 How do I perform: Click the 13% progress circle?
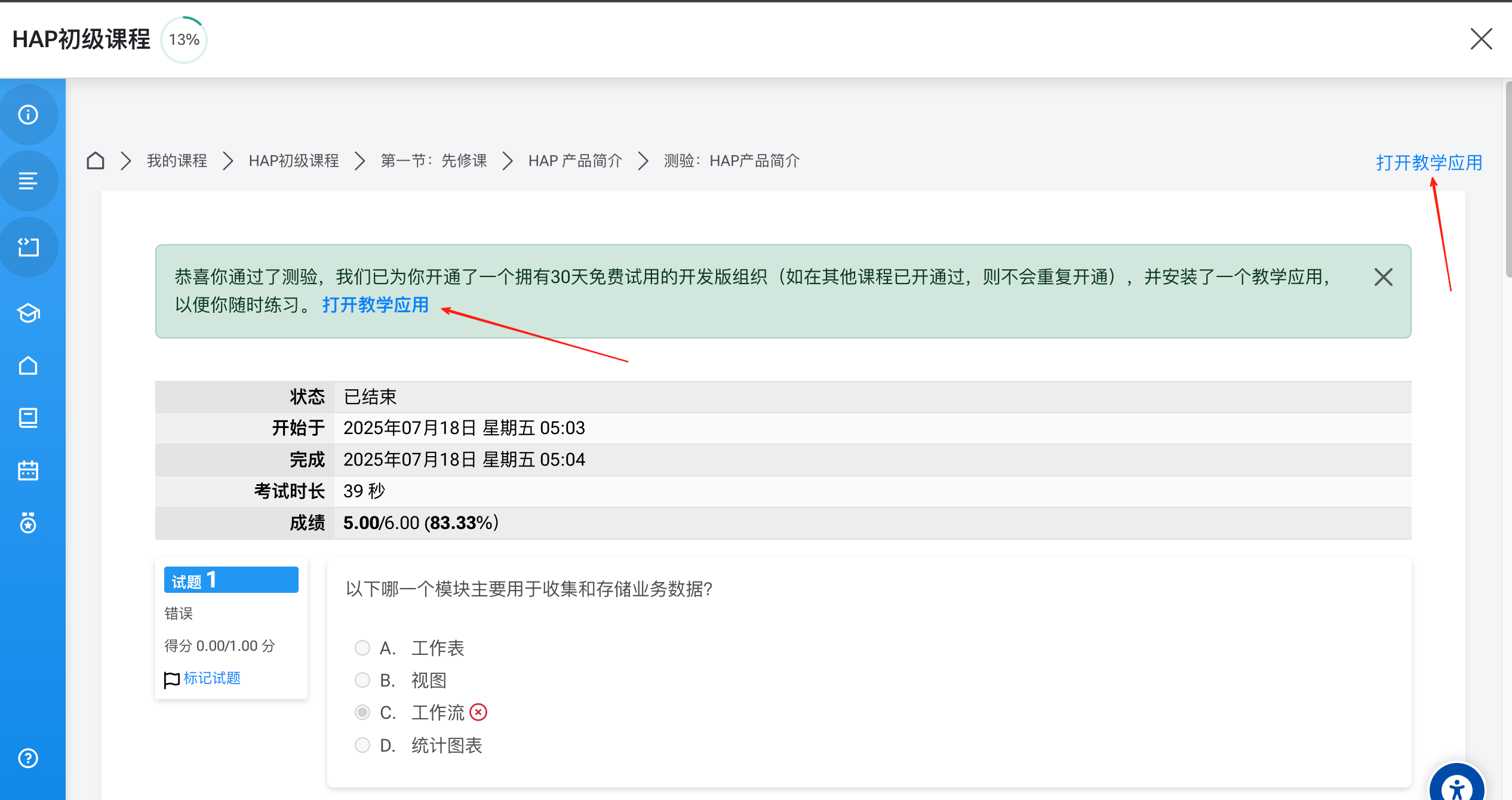click(x=184, y=39)
